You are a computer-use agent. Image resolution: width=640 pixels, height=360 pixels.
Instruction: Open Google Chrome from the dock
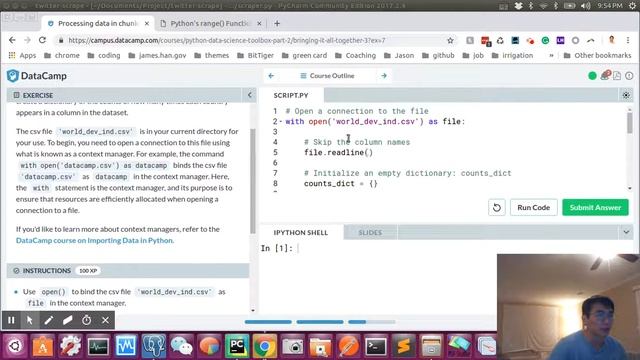(264, 346)
